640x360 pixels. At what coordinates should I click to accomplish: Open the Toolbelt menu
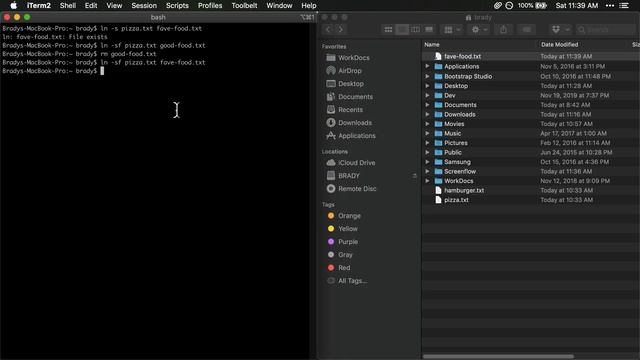point(244,6)
